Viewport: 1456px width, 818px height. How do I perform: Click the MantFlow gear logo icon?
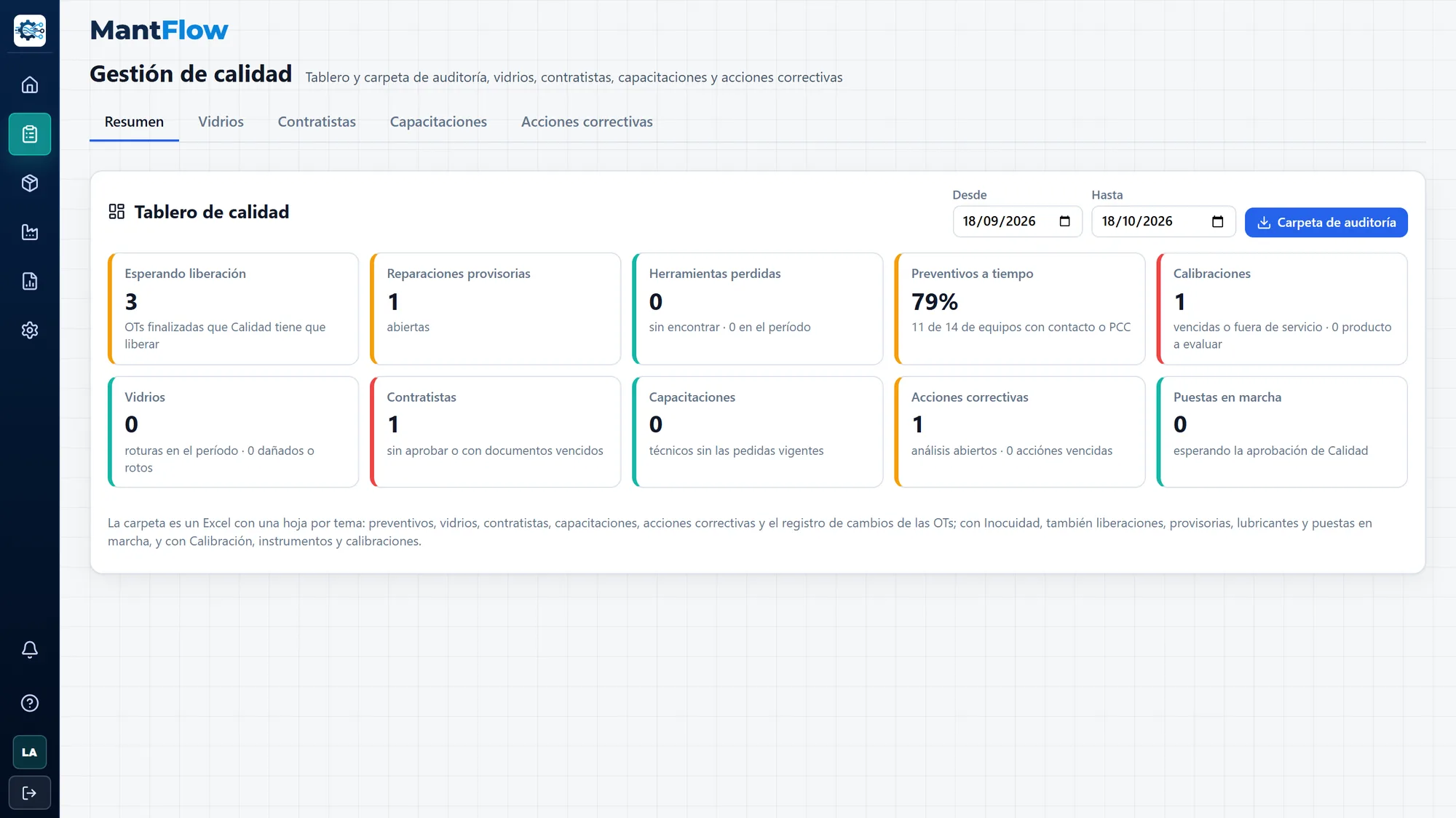(x=30, y=31)
